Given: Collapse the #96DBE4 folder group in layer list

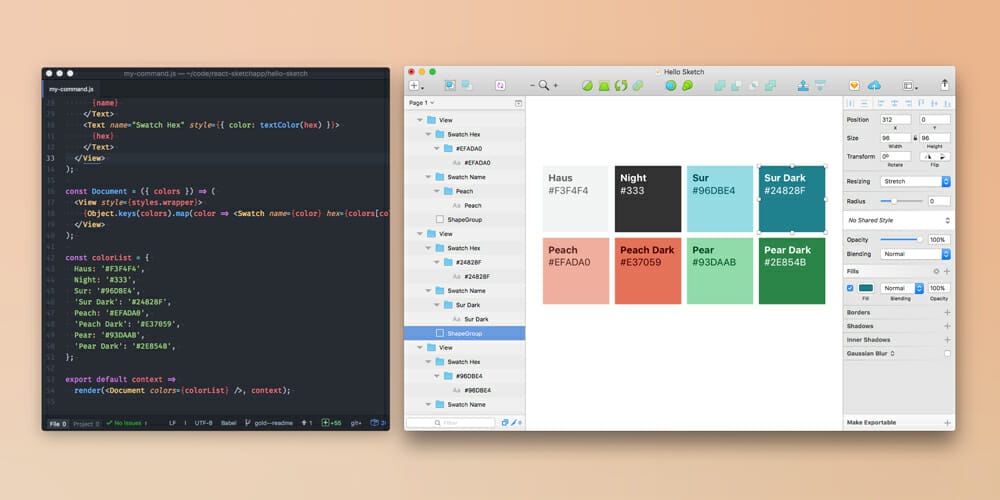Looking at the screenshot, I should [437, 376].
